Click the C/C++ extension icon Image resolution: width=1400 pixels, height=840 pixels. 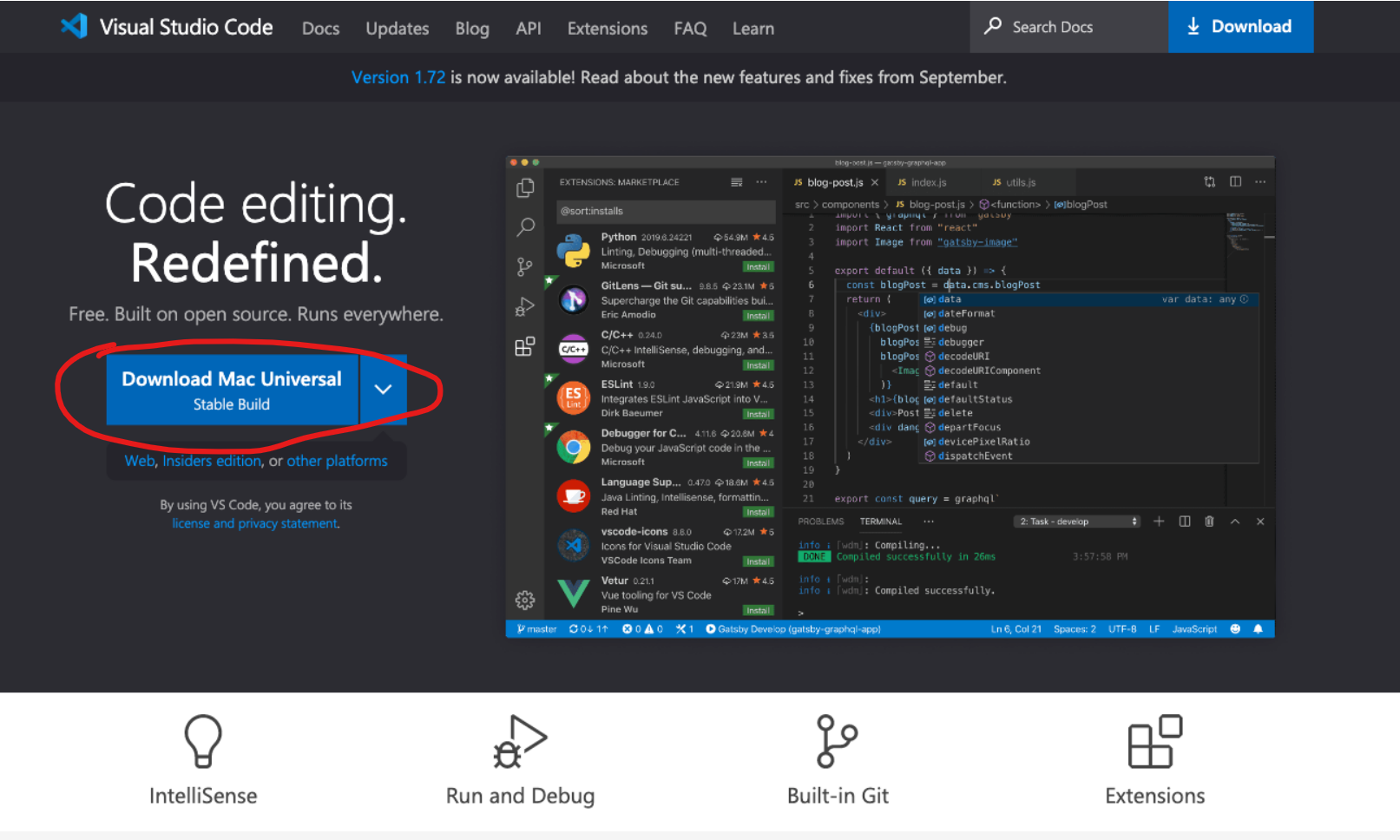(573, 349)
